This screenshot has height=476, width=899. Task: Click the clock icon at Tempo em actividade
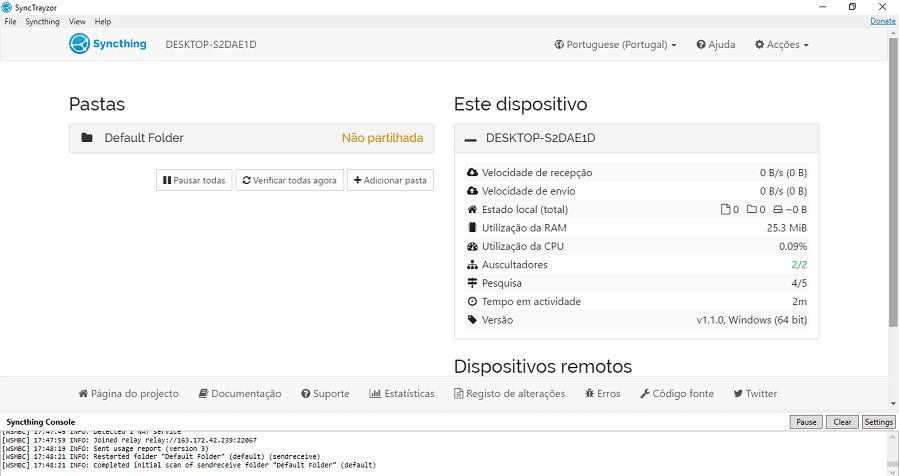coord(472,301)
